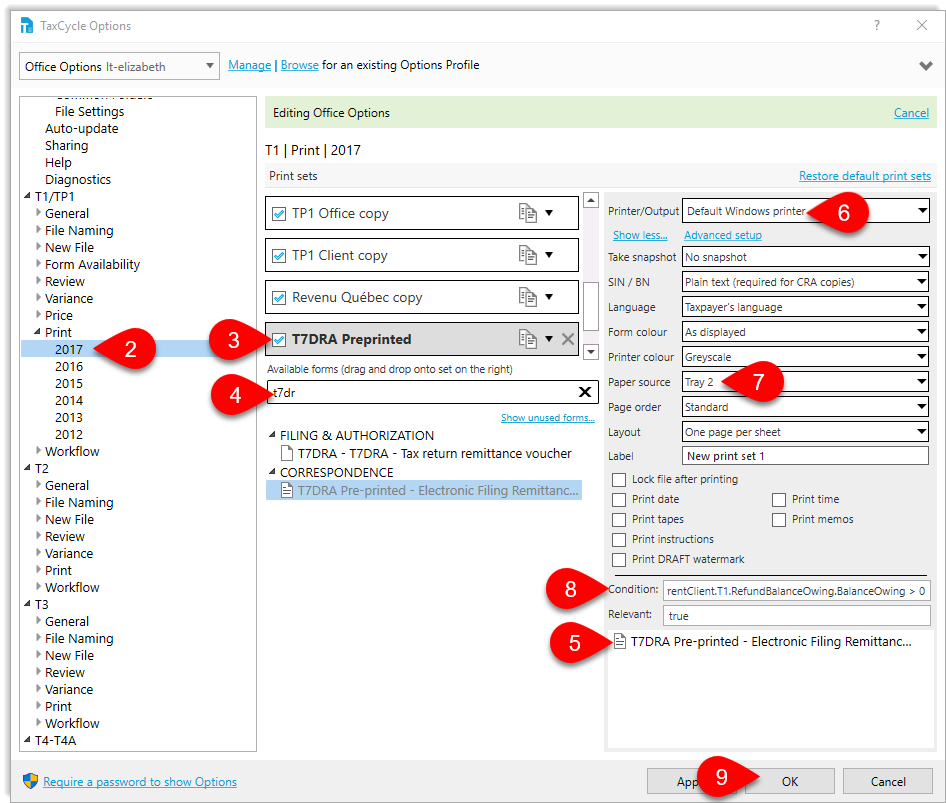
Task: Enable the Print date checkbox
Action: coord(619,500)
